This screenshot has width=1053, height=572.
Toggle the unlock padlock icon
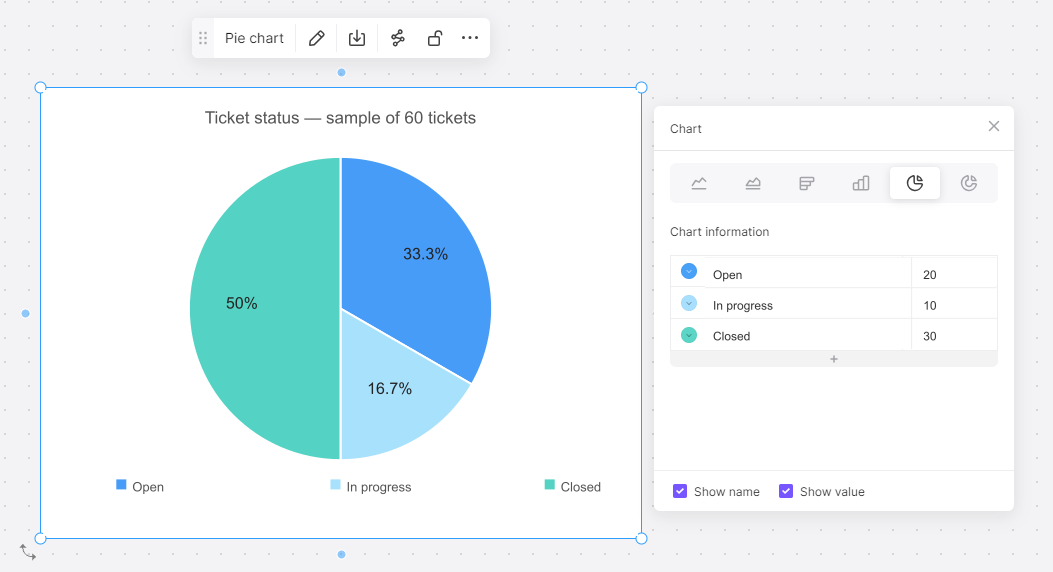pos(434,38)
